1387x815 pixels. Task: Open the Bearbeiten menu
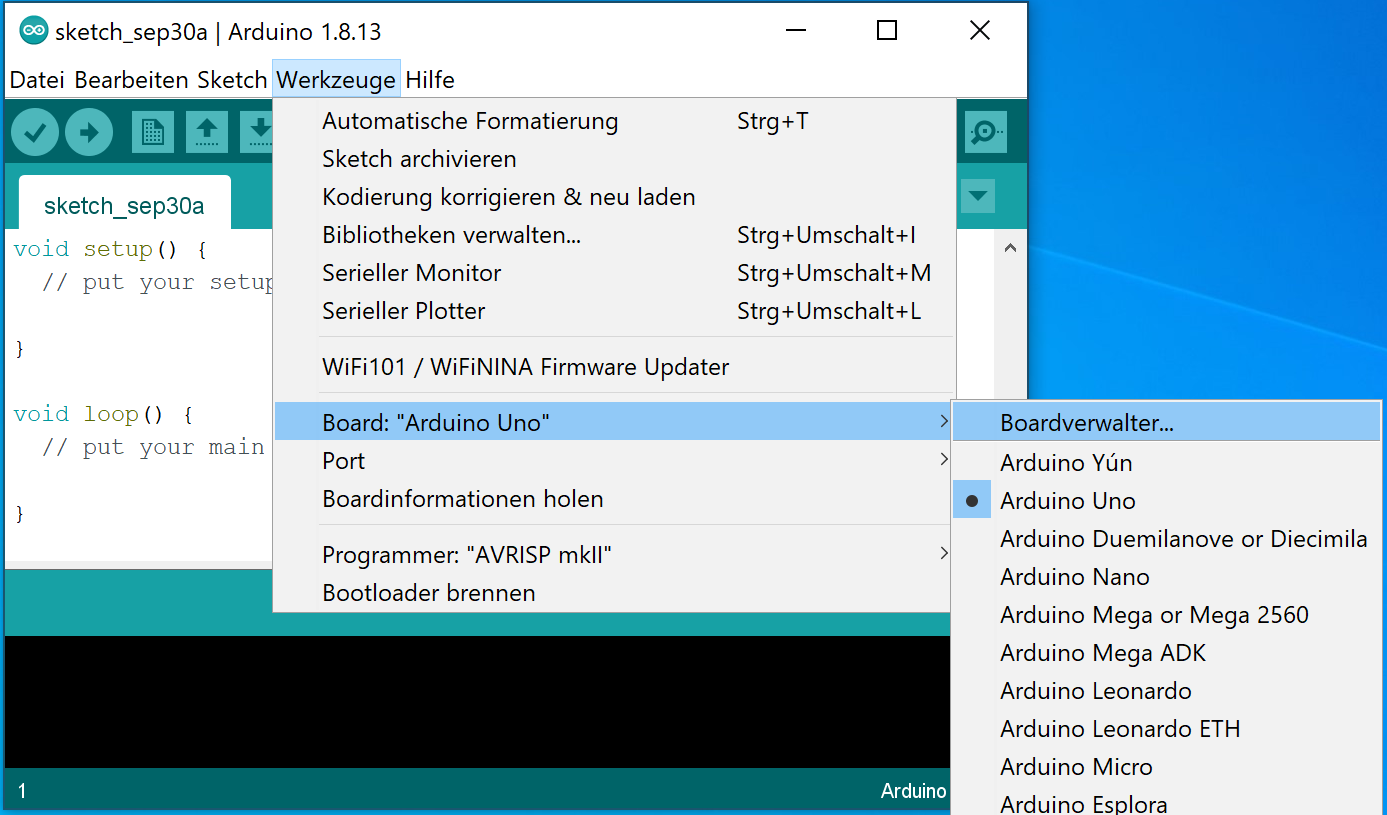pos(131,80)
